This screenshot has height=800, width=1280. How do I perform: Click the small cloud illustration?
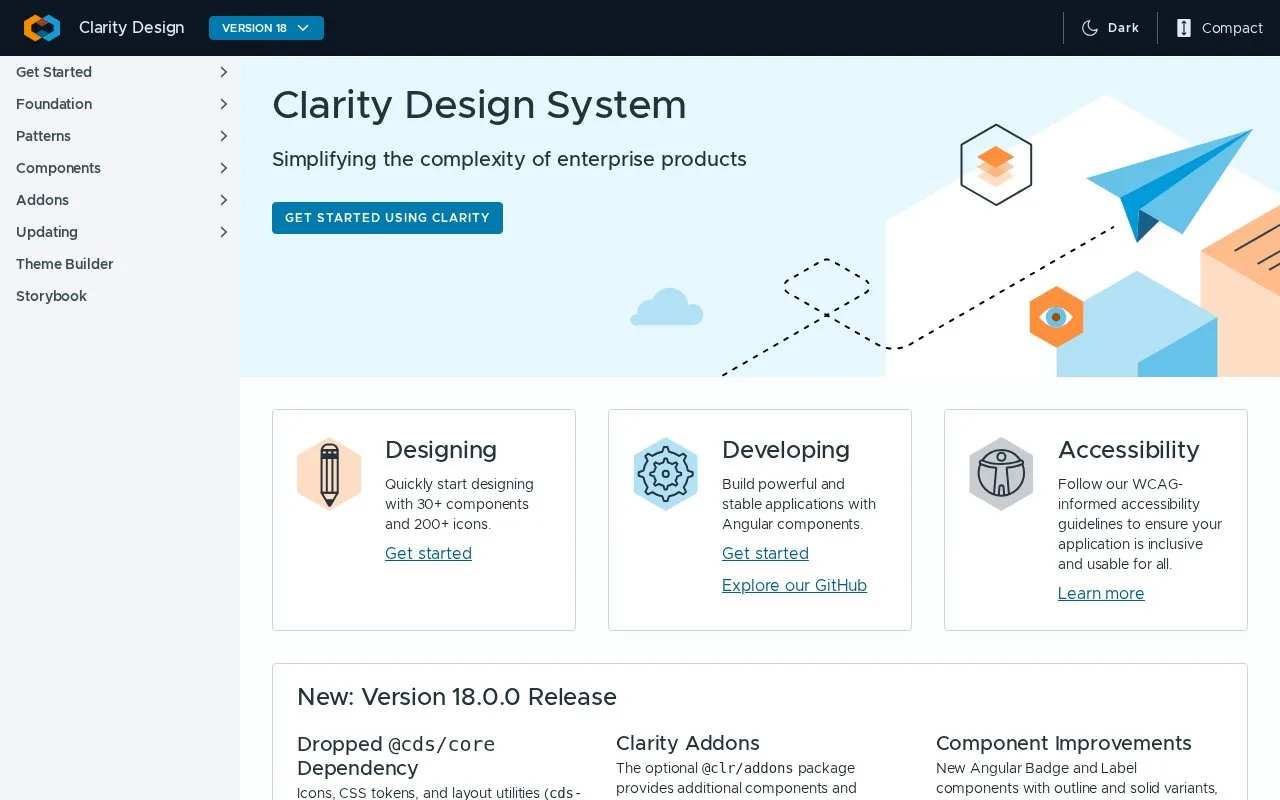pos(666,307)
